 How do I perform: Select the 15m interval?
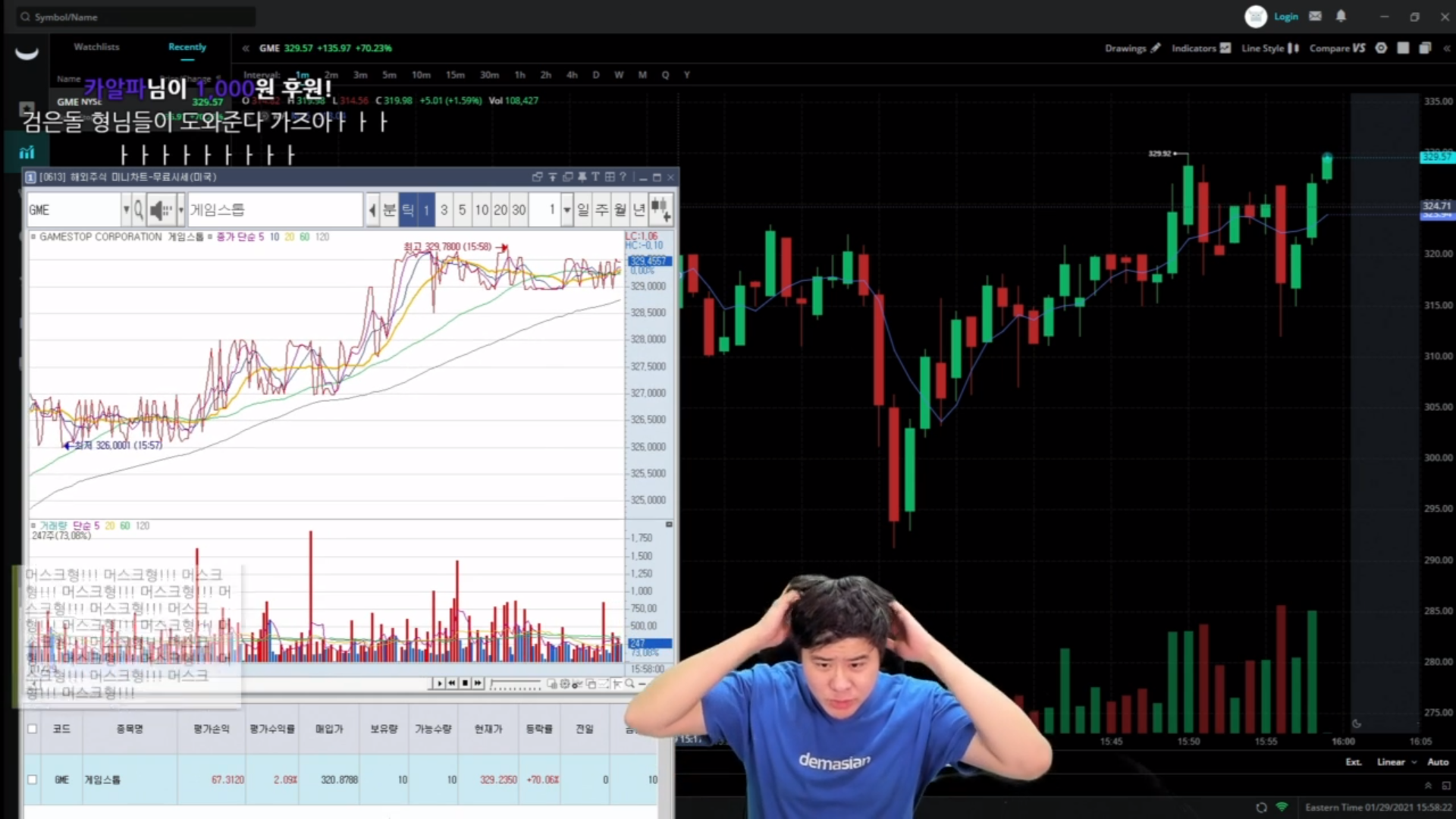(455, 75)
